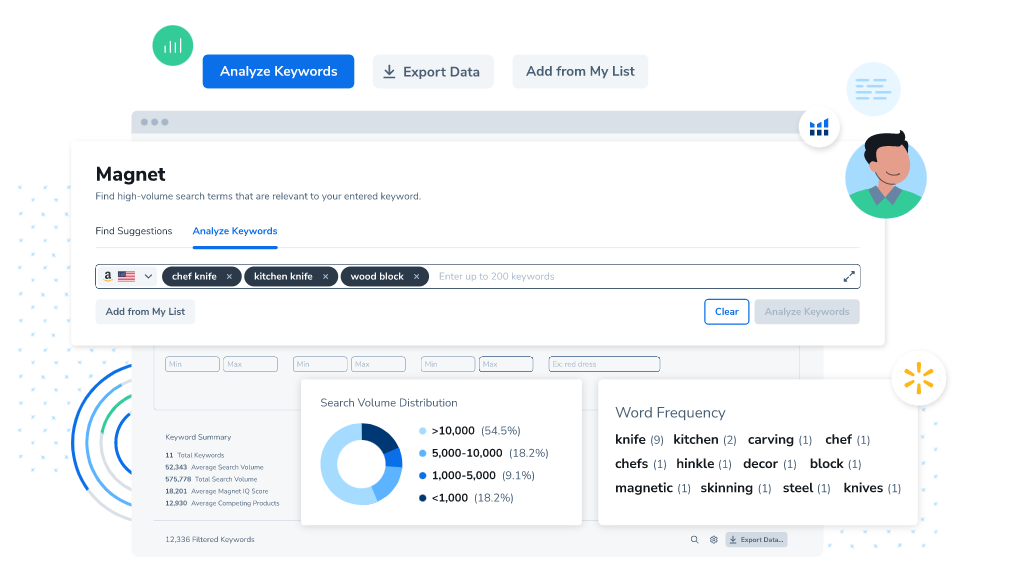Click the Search Volume Distribution heading

(x=389, y=403)
